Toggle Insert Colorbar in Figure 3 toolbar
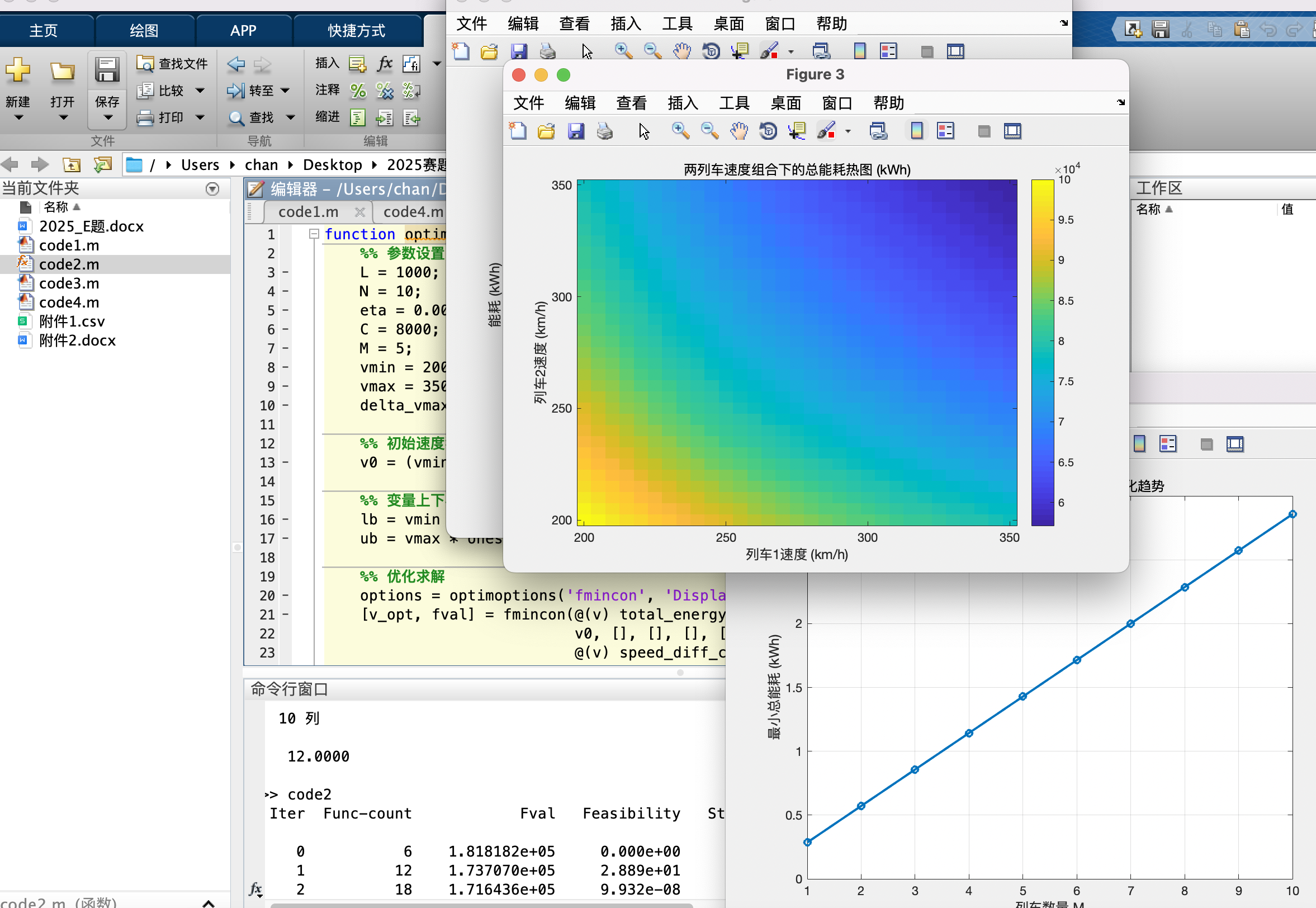The height and width of the screenshot is (908, 1316). coord(917,131)
